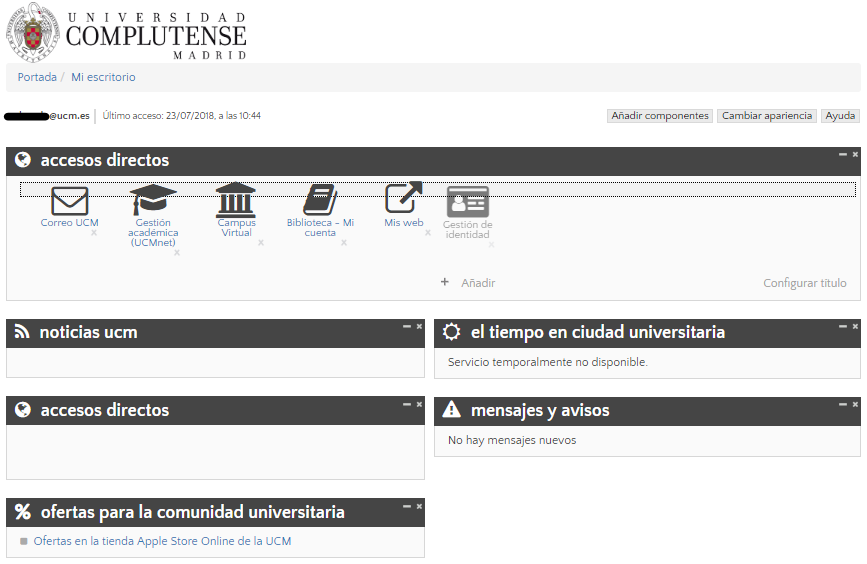Click the Cambiar apariencia button
The height and width of the screenshot is (564, 867).
767,116
